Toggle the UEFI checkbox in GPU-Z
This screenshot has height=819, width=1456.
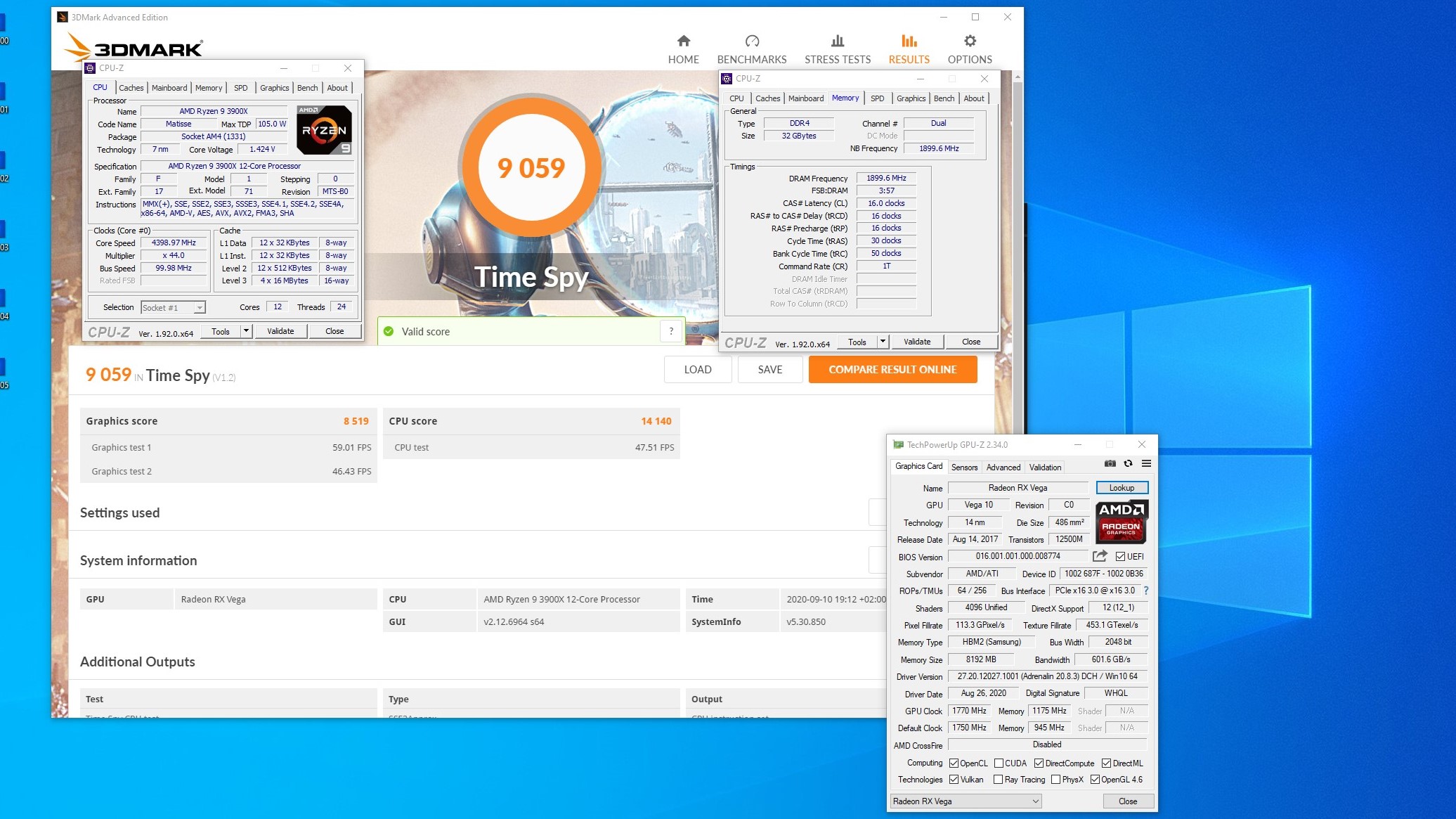pos(1120,557)
